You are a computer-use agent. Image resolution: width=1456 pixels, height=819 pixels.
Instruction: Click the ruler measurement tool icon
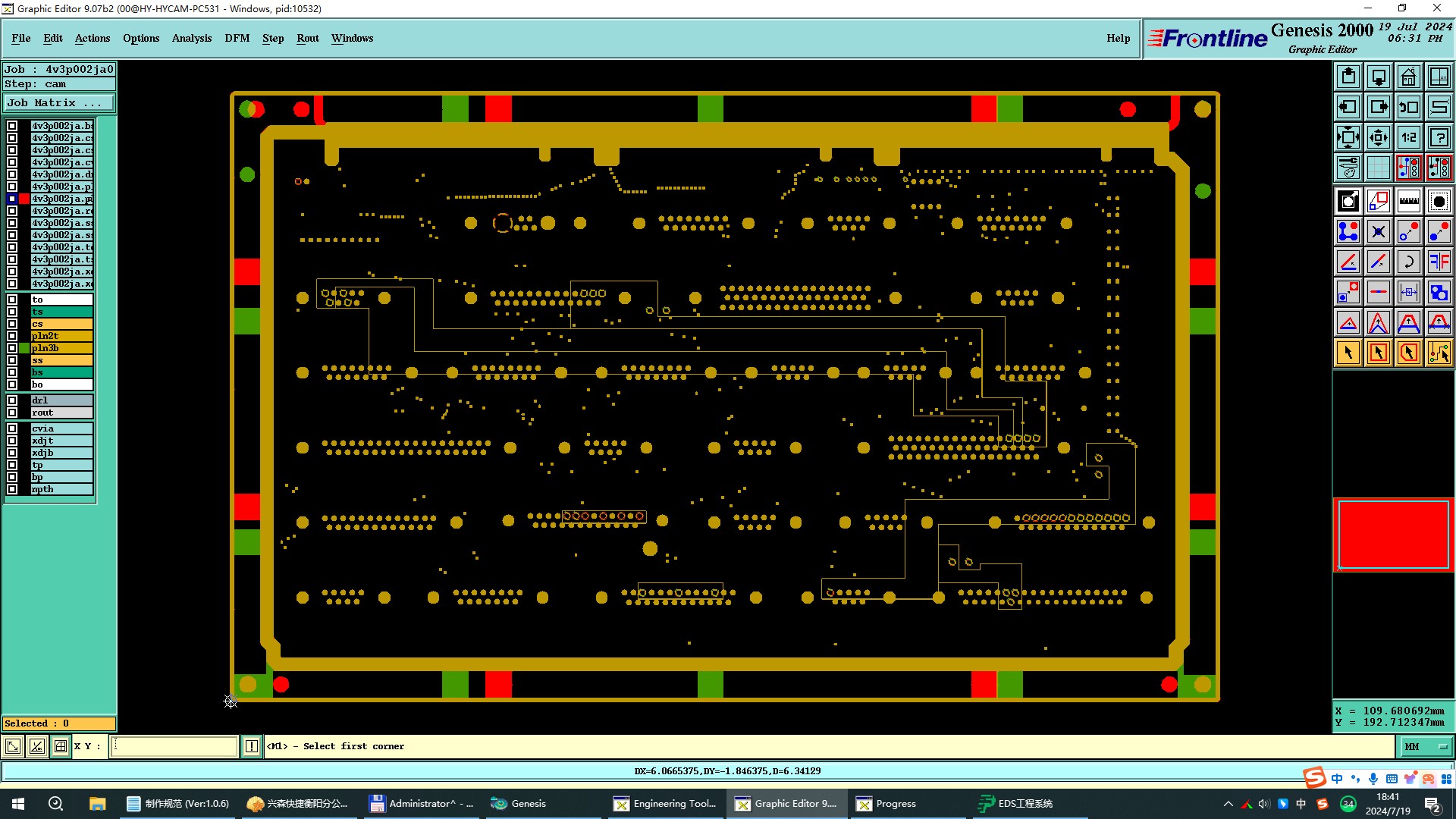(x=1408, y=201)
